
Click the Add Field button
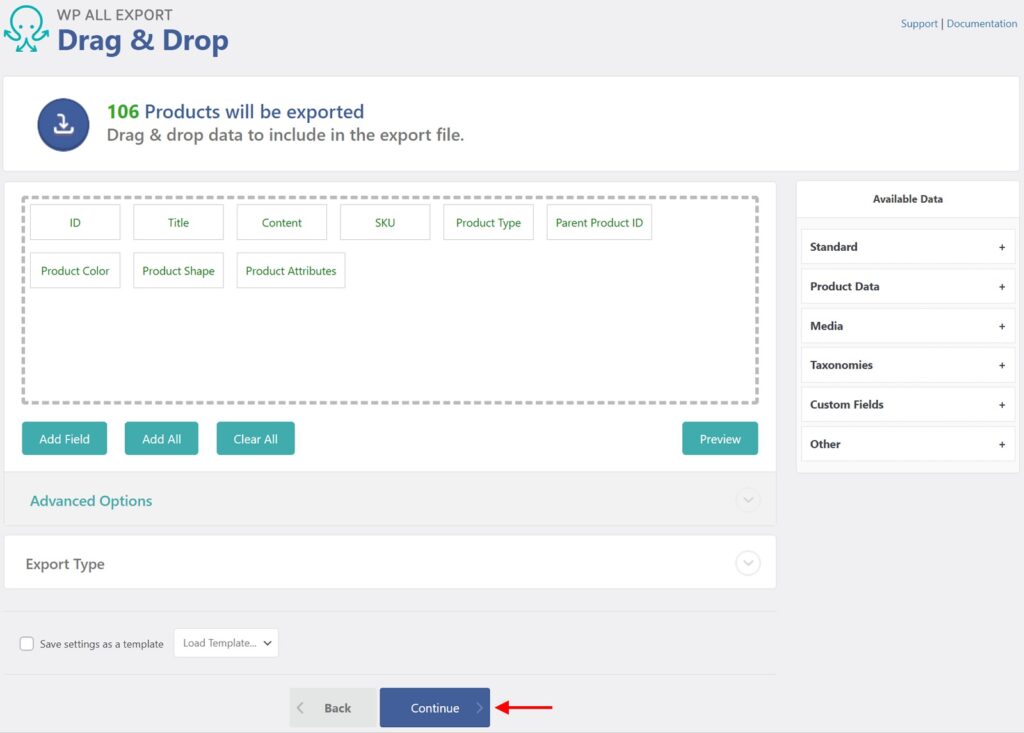[64, 438]
